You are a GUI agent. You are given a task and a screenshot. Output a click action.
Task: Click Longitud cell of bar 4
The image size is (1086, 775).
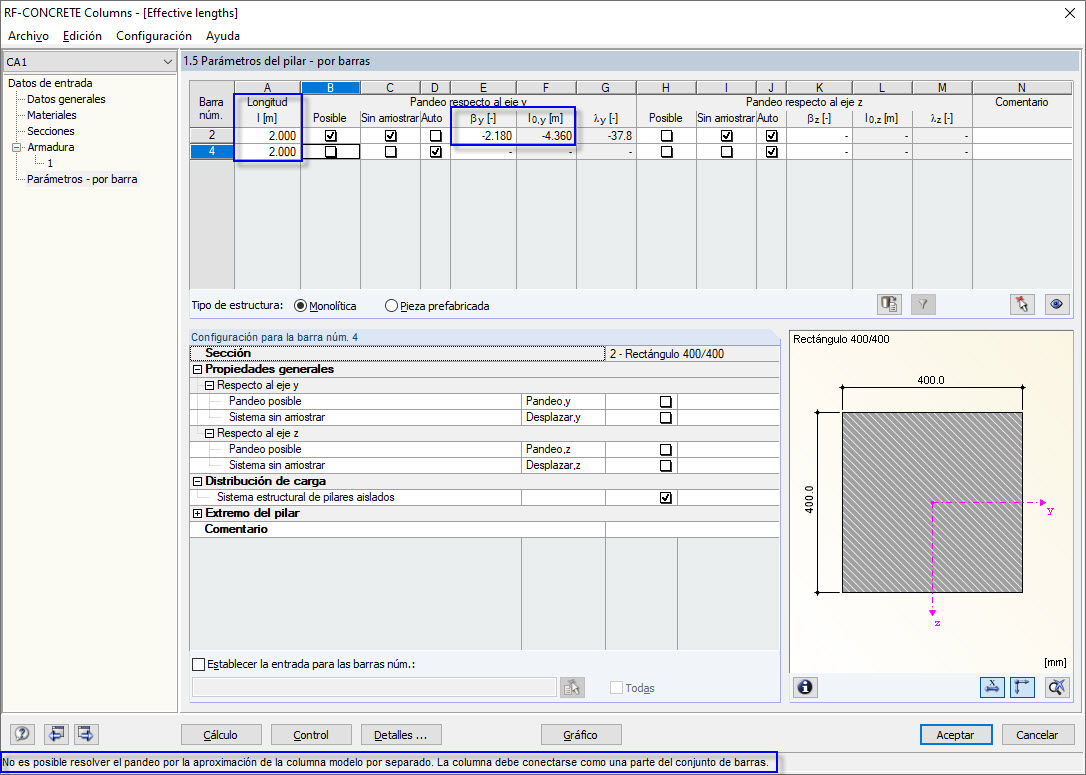267,152
